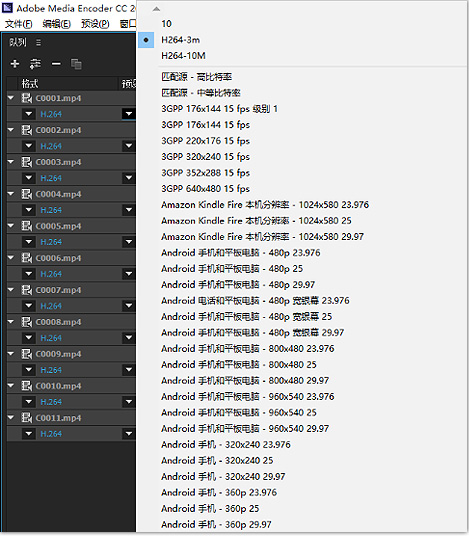The width and height of the screenshot is (469, 540).
Task: Click the H.264 format link under C0007.mp4
Action: 51,306
